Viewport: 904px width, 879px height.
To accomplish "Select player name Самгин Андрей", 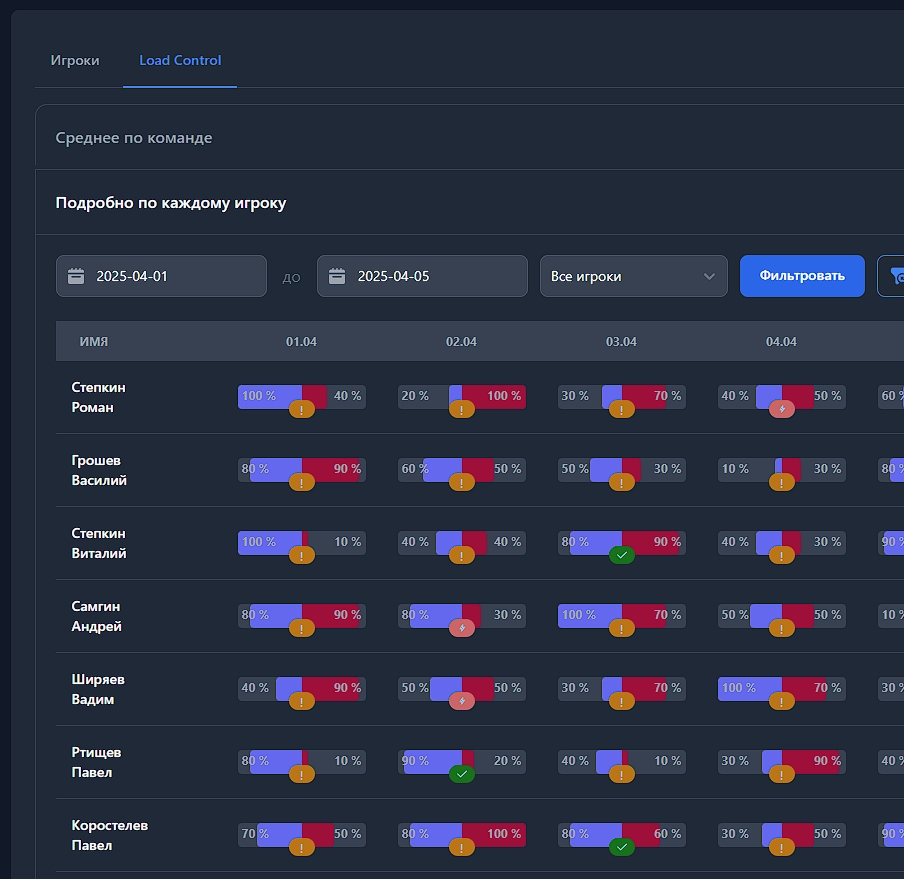I will [x=97, y=616].
